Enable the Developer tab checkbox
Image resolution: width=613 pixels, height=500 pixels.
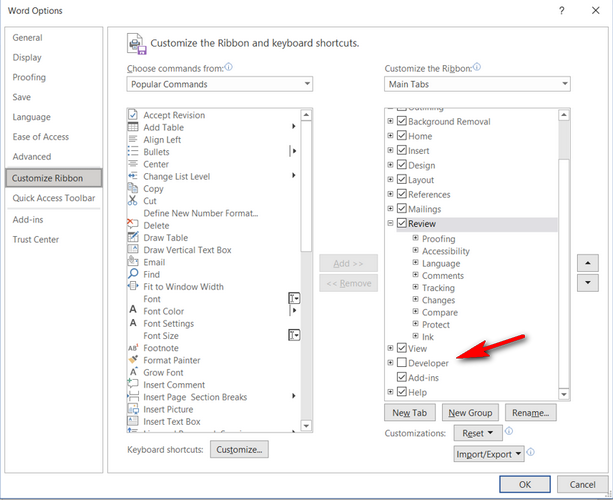tap(402, 362)
